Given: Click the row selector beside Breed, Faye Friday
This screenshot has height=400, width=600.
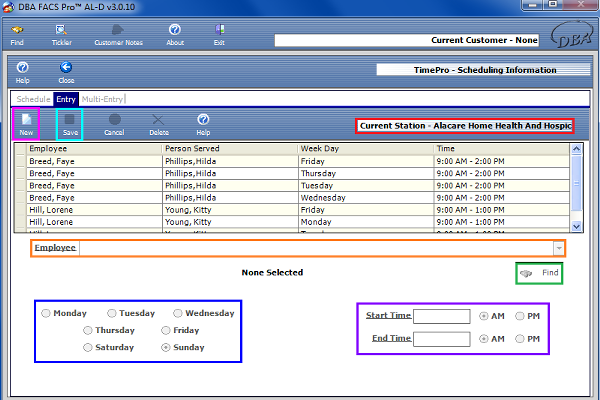Looking at the screenshot, I should point(20,161).
